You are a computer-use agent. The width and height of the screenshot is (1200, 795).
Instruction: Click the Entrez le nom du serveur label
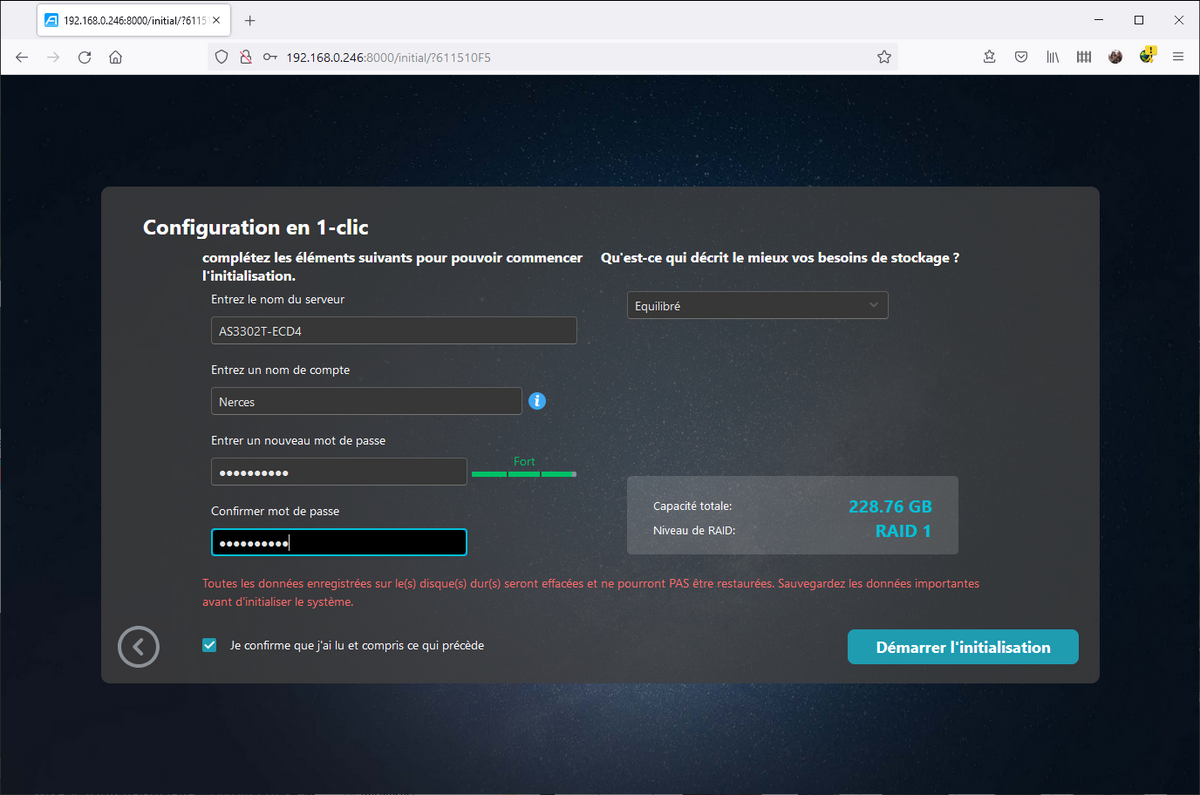(278, 299)
